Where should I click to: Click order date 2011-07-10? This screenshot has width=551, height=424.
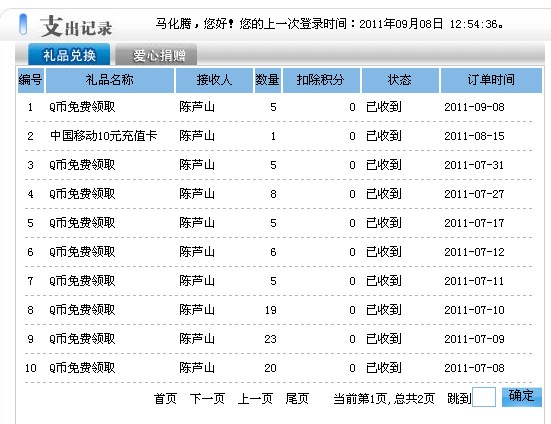(x=474, y=310)
